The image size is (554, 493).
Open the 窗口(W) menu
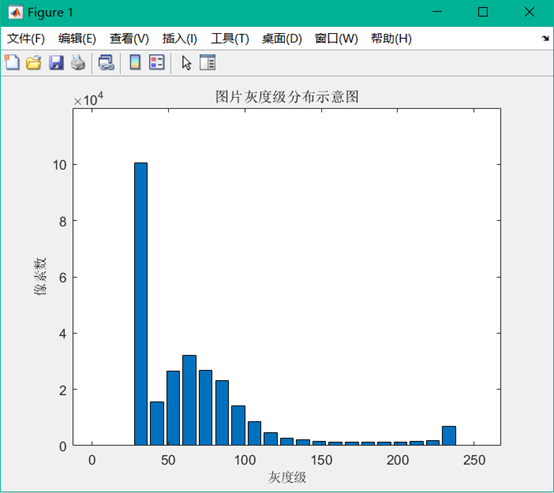pyautogui.click(x=336, y=39)
